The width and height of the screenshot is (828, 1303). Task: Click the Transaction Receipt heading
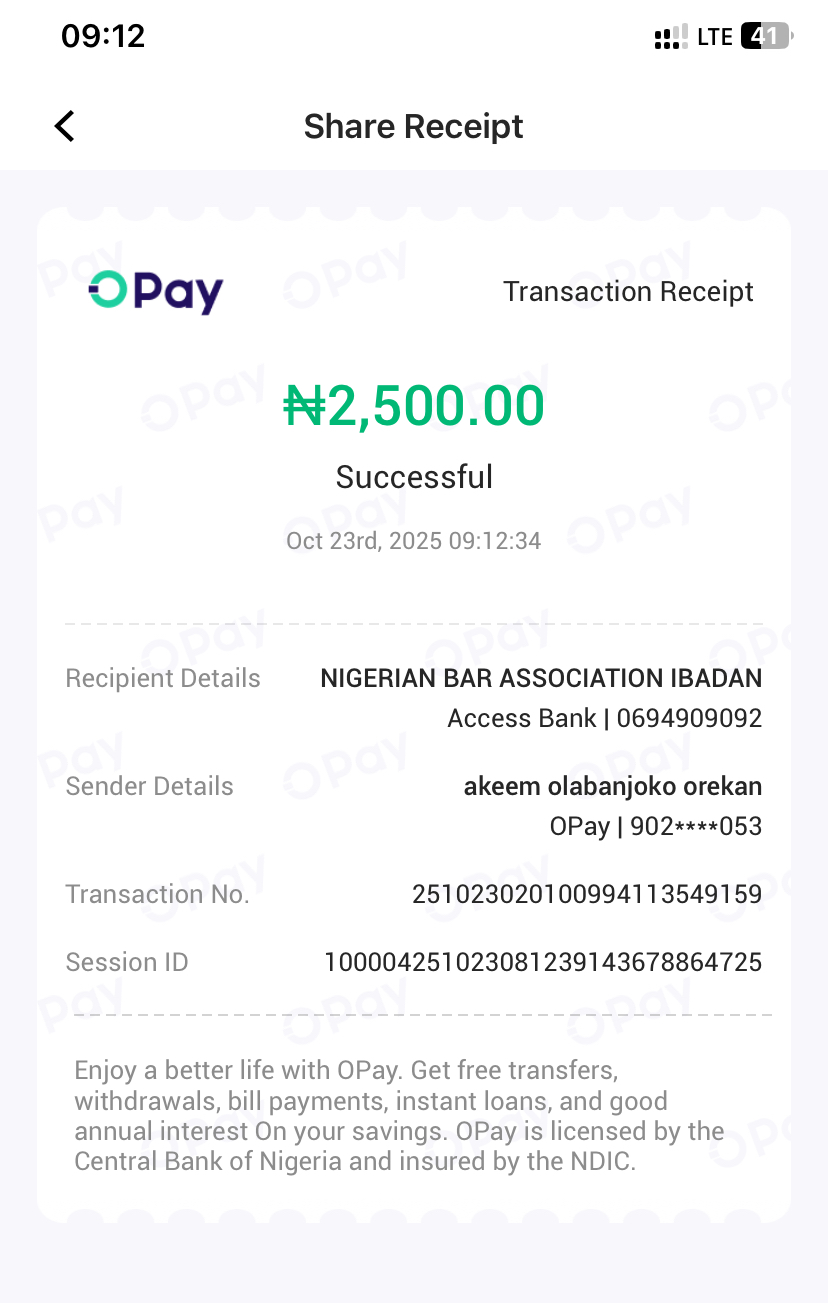(628, 292)
